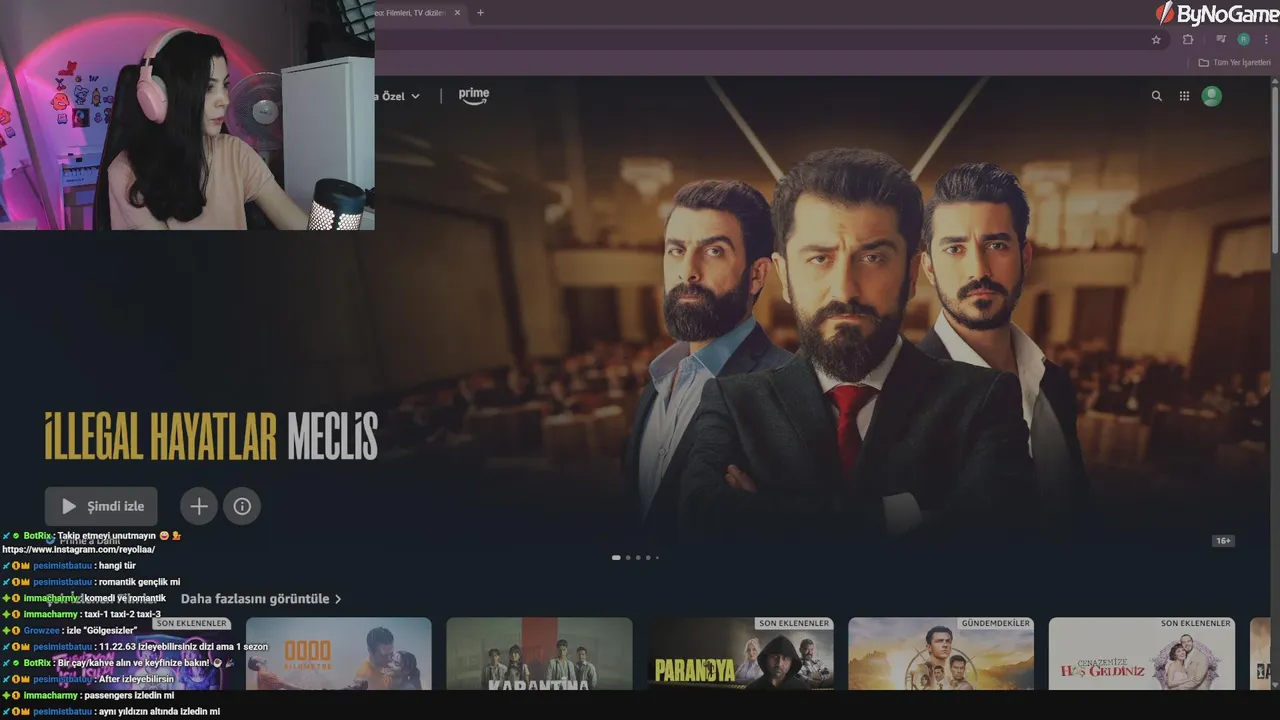Open the Paranoya thumbnail
Viewport: 1280px width, 720px height.
point(741,654)
